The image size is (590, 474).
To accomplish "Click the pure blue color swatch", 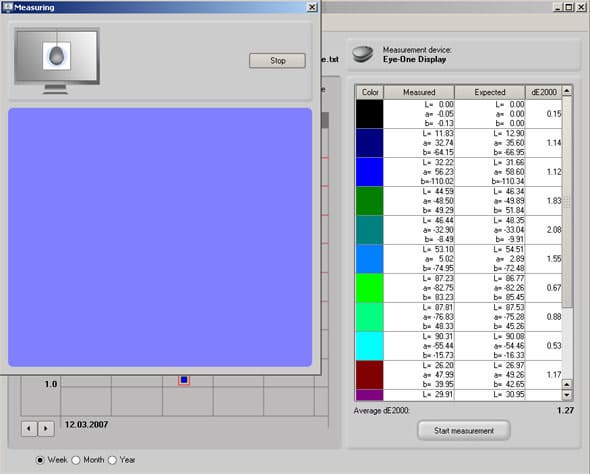I will (x=370, y=172).
